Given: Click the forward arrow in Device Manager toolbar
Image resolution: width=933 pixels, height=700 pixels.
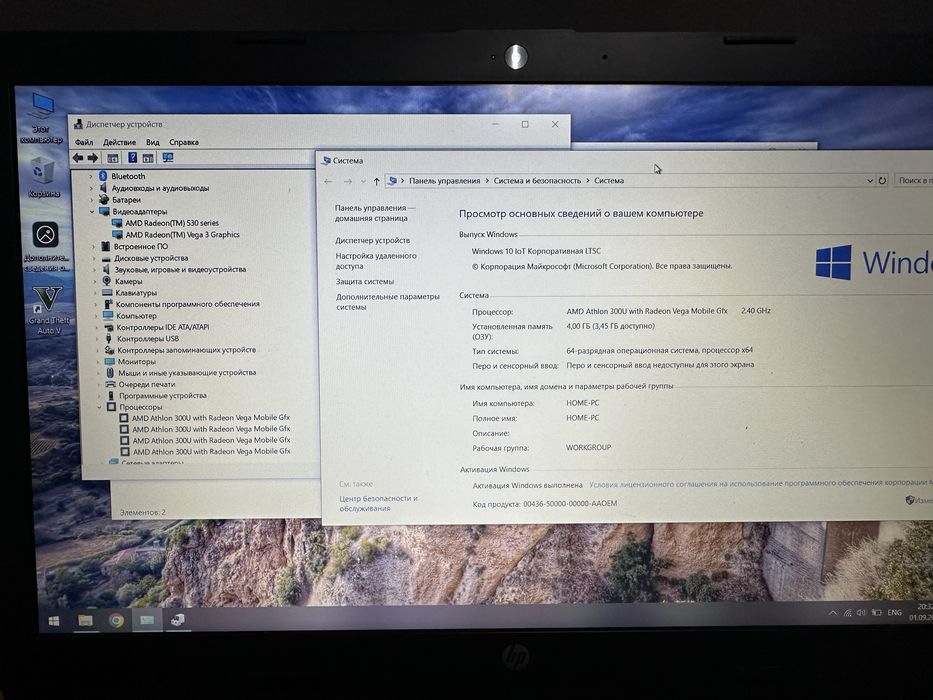Looking at the screenshot, I should 93,158.
